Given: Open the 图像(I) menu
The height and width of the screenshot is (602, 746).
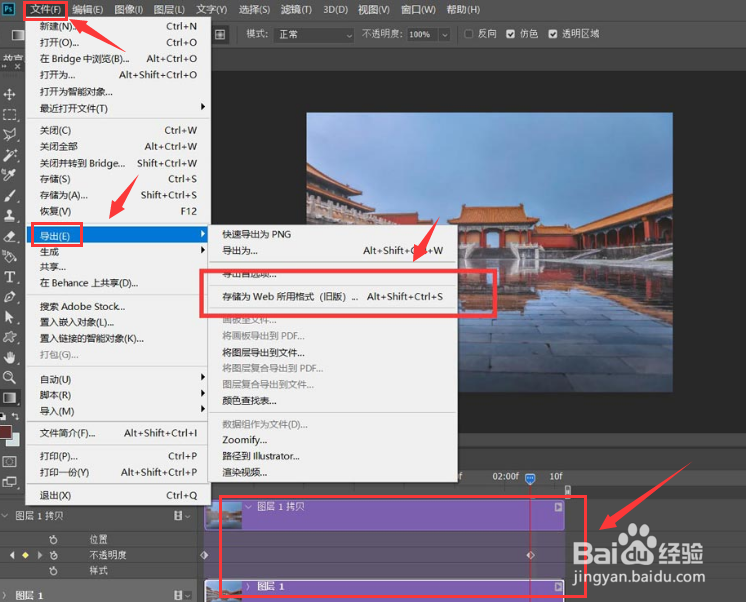Looking at the screenshot, I should [128, 10].
